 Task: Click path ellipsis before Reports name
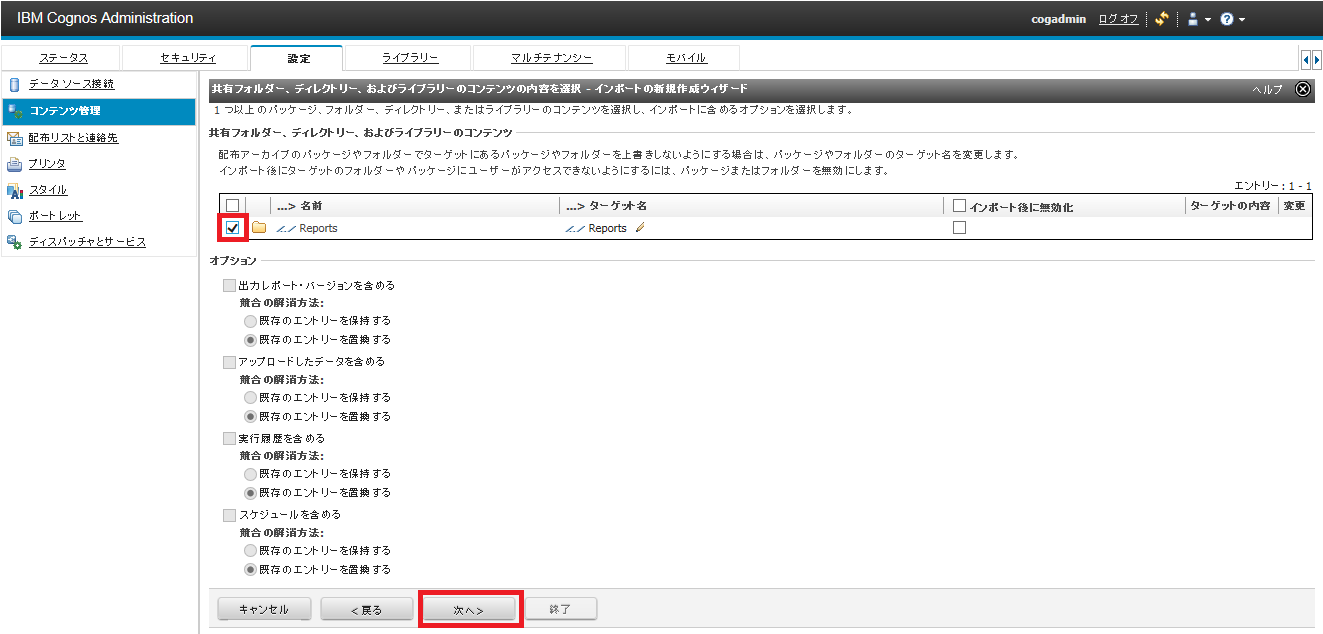coord(285,229)
